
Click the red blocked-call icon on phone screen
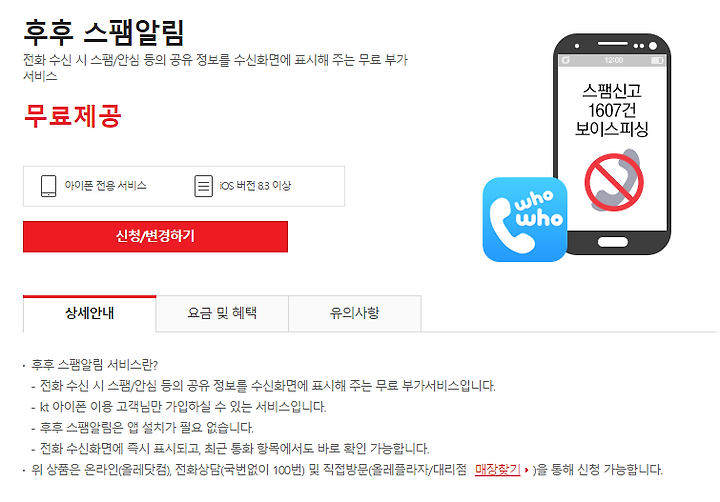tap(614, 180)
